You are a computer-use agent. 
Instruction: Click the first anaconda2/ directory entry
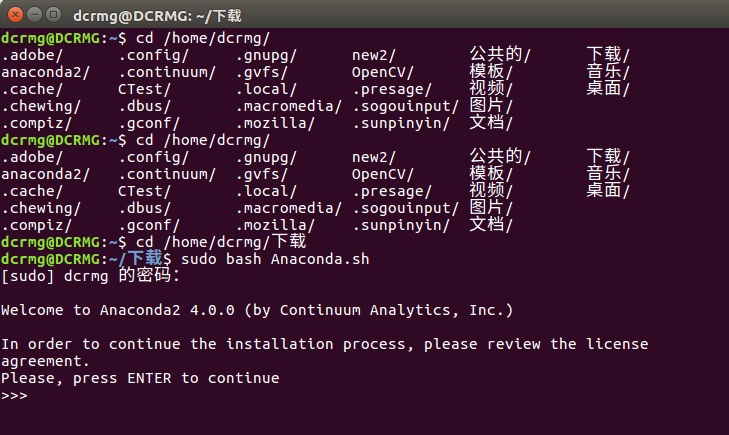click(45, 72)
